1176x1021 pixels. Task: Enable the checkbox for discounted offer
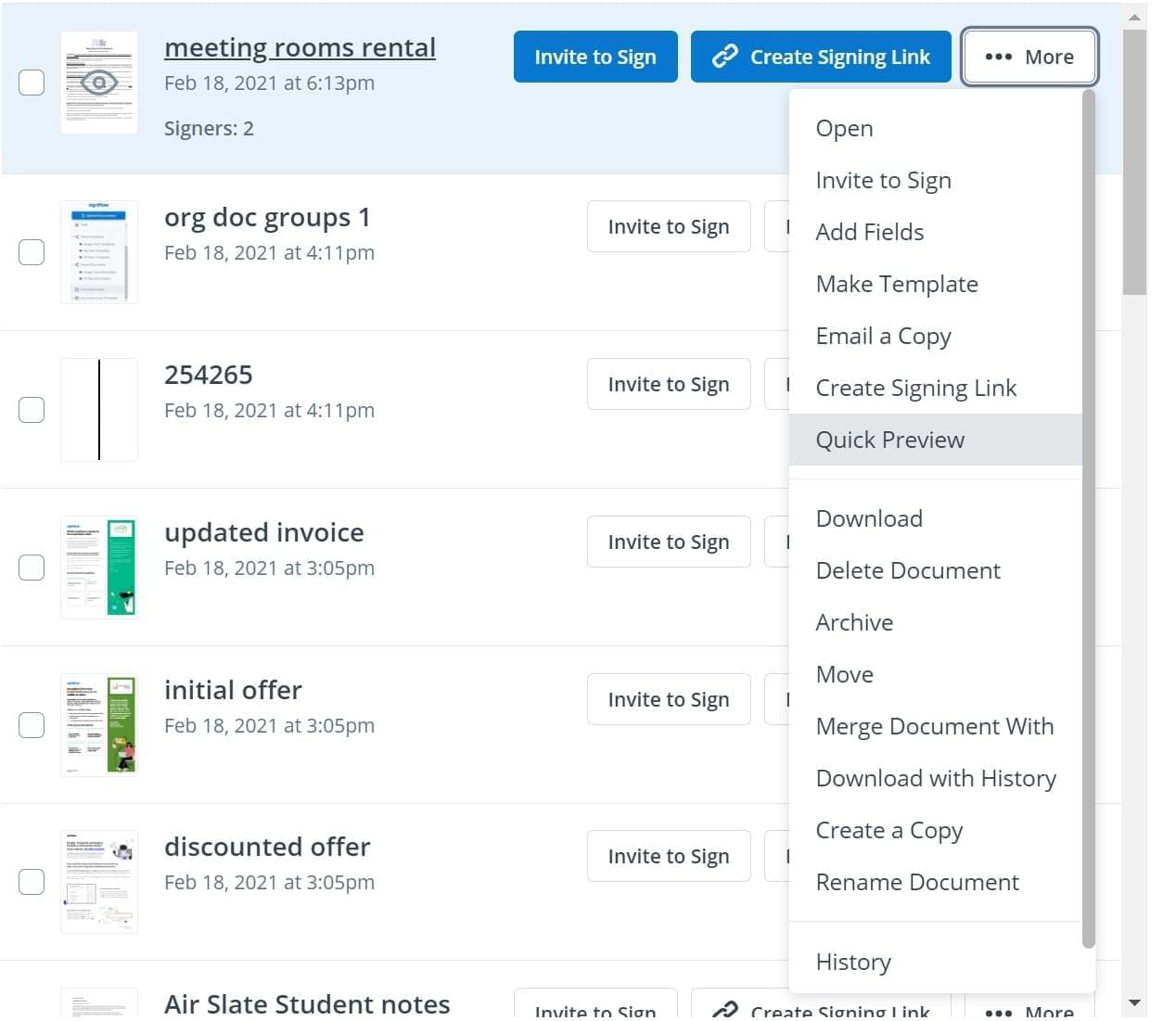[x=32, y=882]
